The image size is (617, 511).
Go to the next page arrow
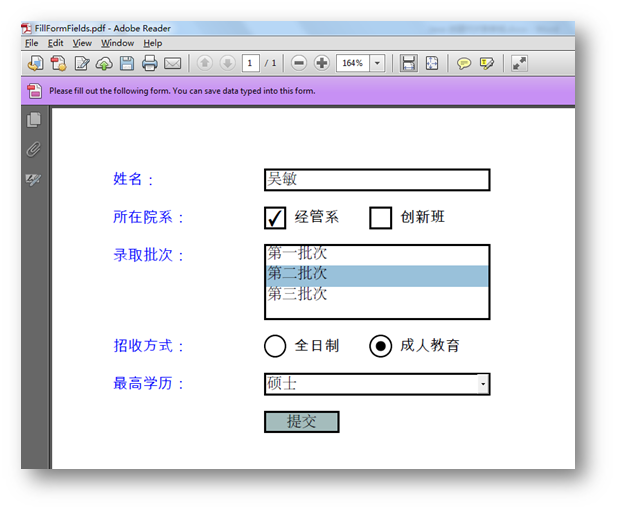(x=227, y=63)
